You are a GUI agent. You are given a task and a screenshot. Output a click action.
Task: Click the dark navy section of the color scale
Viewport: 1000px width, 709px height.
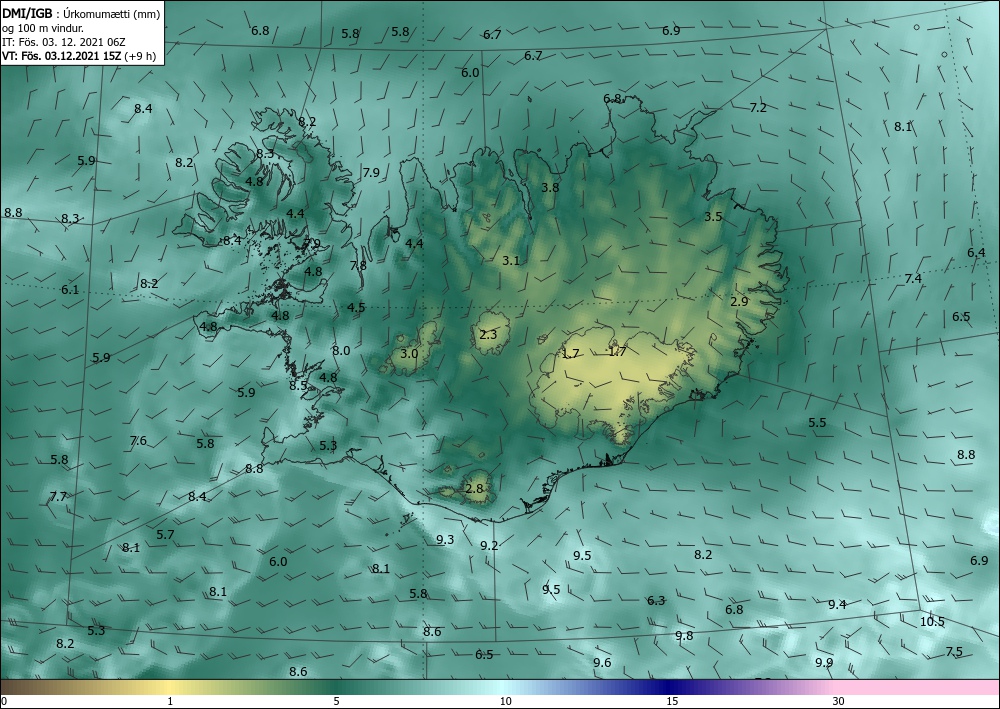click(x=666, y=687)
